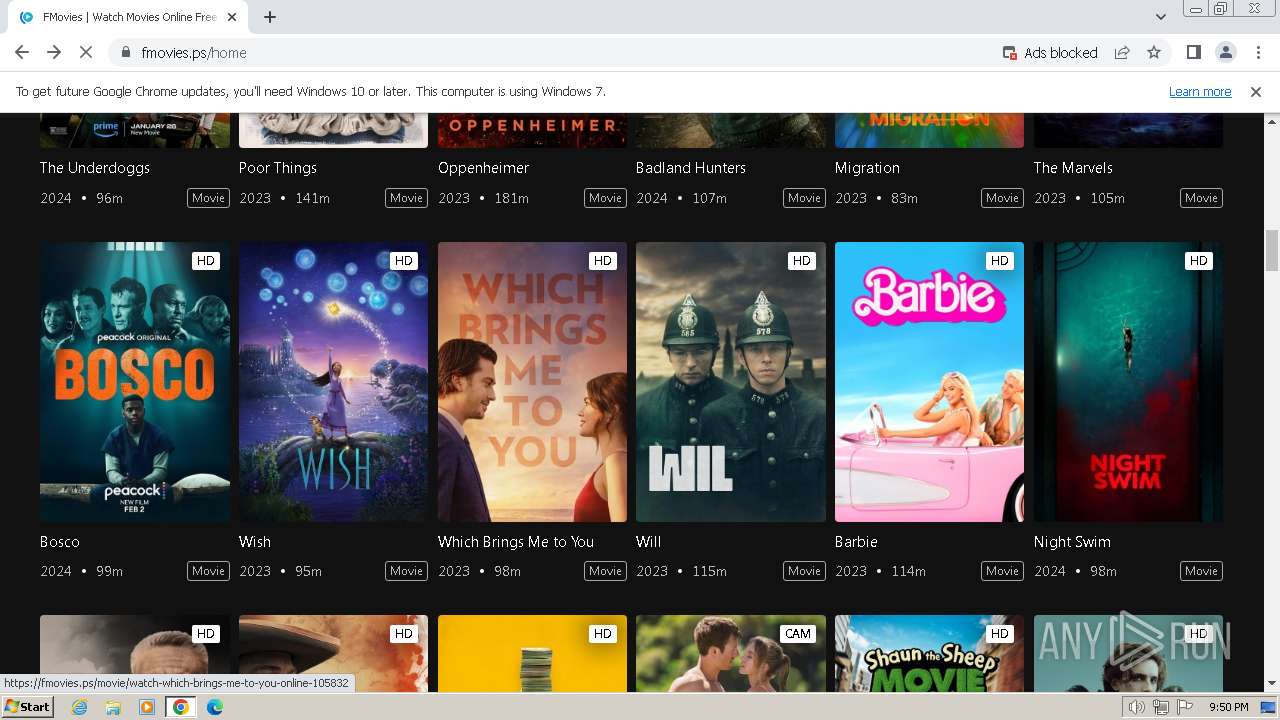Image resolution: width=1280 pixels, height=720 pixels.
Task: View site information lock icon
Action: [125, 53]
